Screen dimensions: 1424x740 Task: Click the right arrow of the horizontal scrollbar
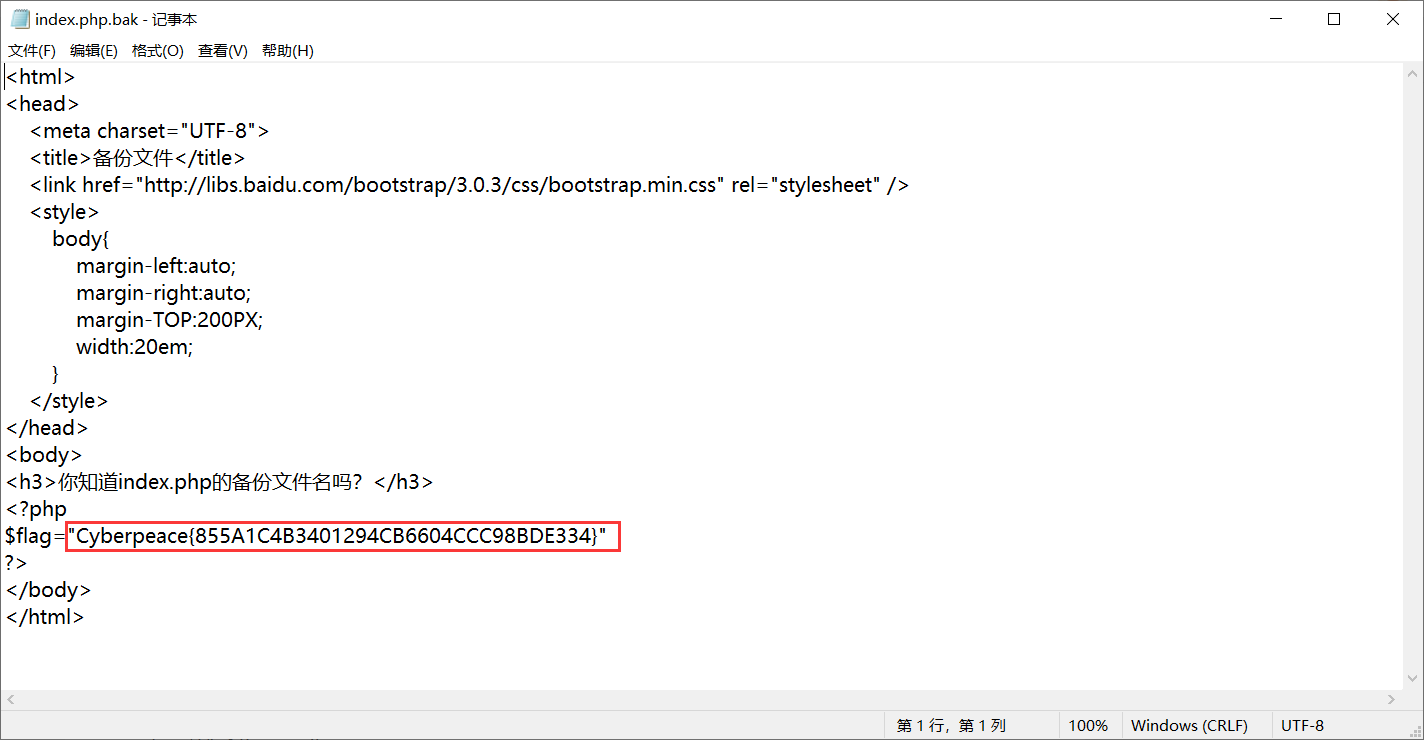pyautogui.click(x=1392, y=700)
